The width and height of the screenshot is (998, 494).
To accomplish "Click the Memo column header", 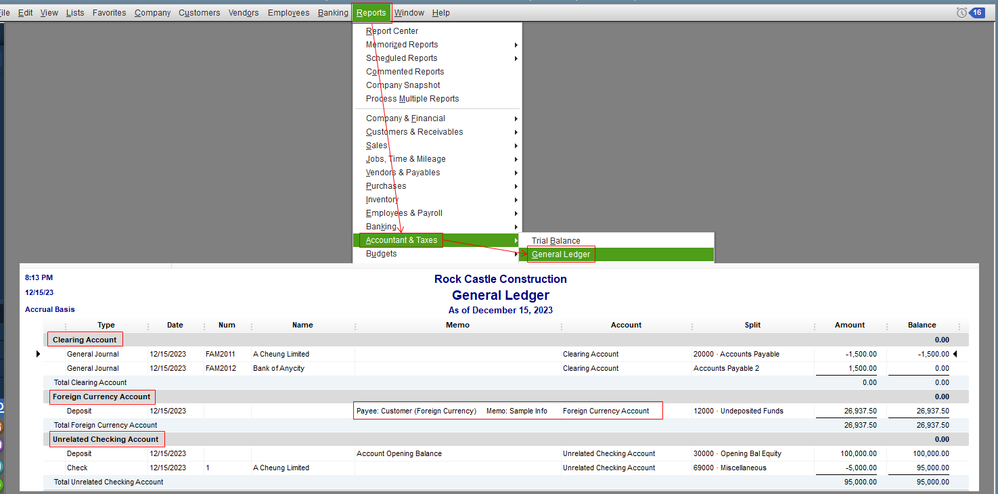I will (458, 325).
